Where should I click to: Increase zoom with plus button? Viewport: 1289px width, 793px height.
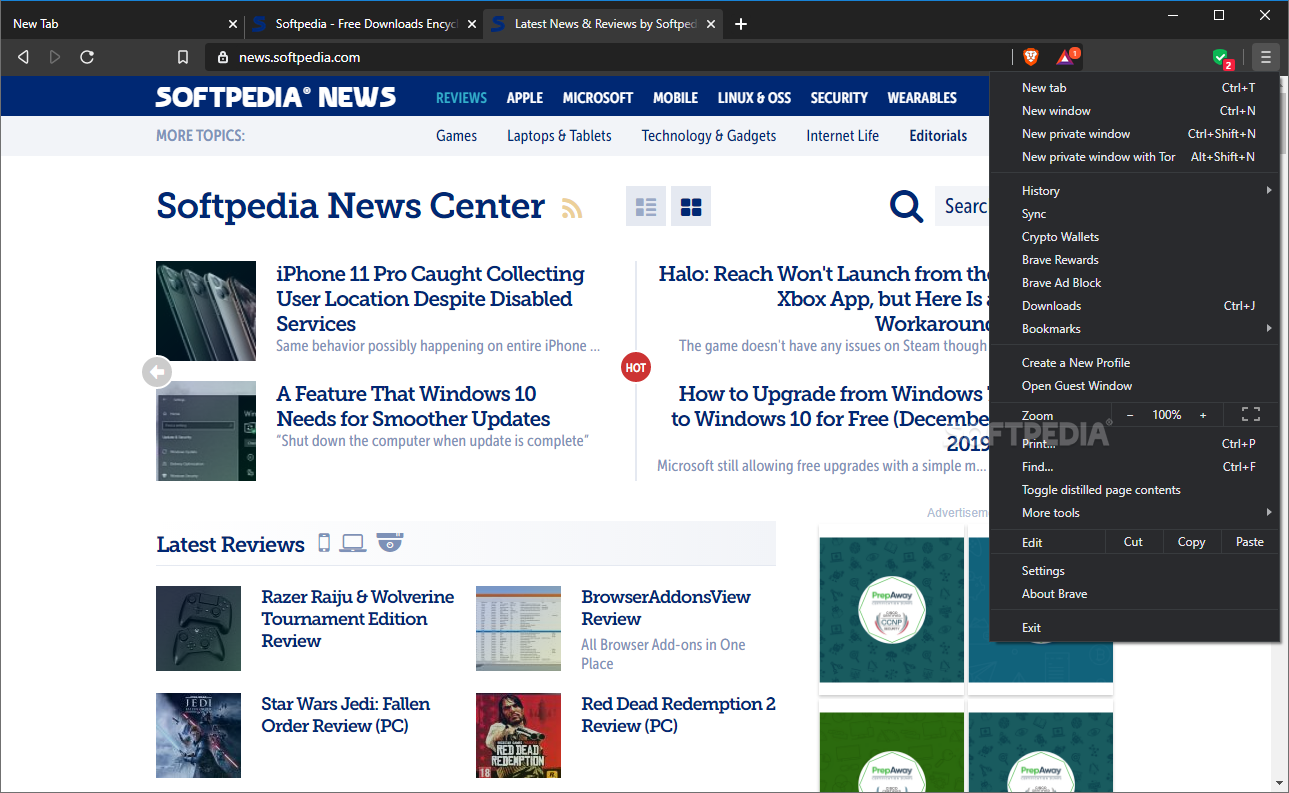pyautogui.click(x=1203, y=414)
